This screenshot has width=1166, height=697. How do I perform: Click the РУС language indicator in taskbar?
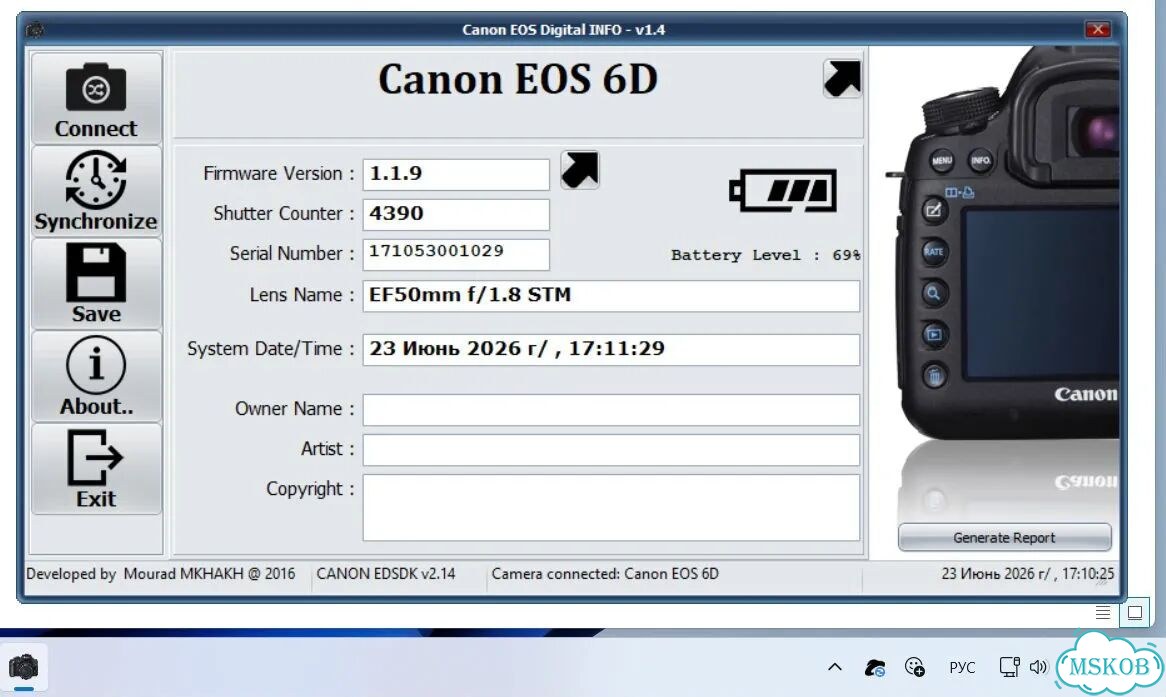click(x=962, y=667)
